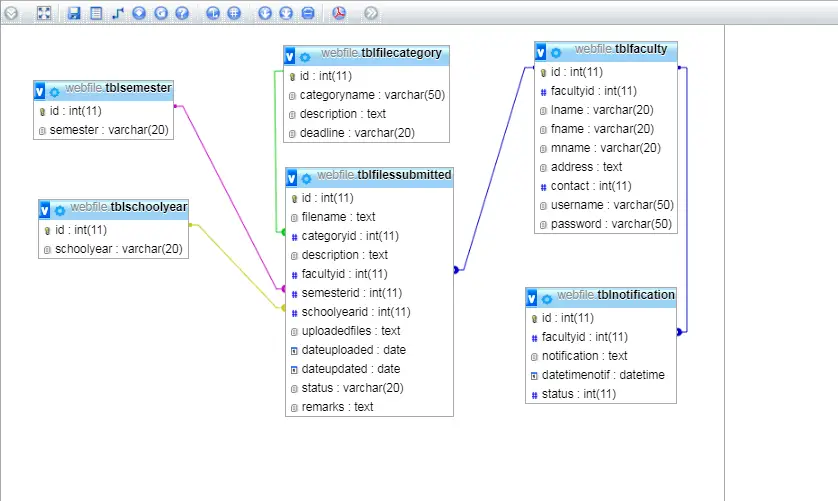The height and width of the screenshot is (501, 838).
Task: Click 'username : varchar(50)' column row
Action: (x=606, y=205)
